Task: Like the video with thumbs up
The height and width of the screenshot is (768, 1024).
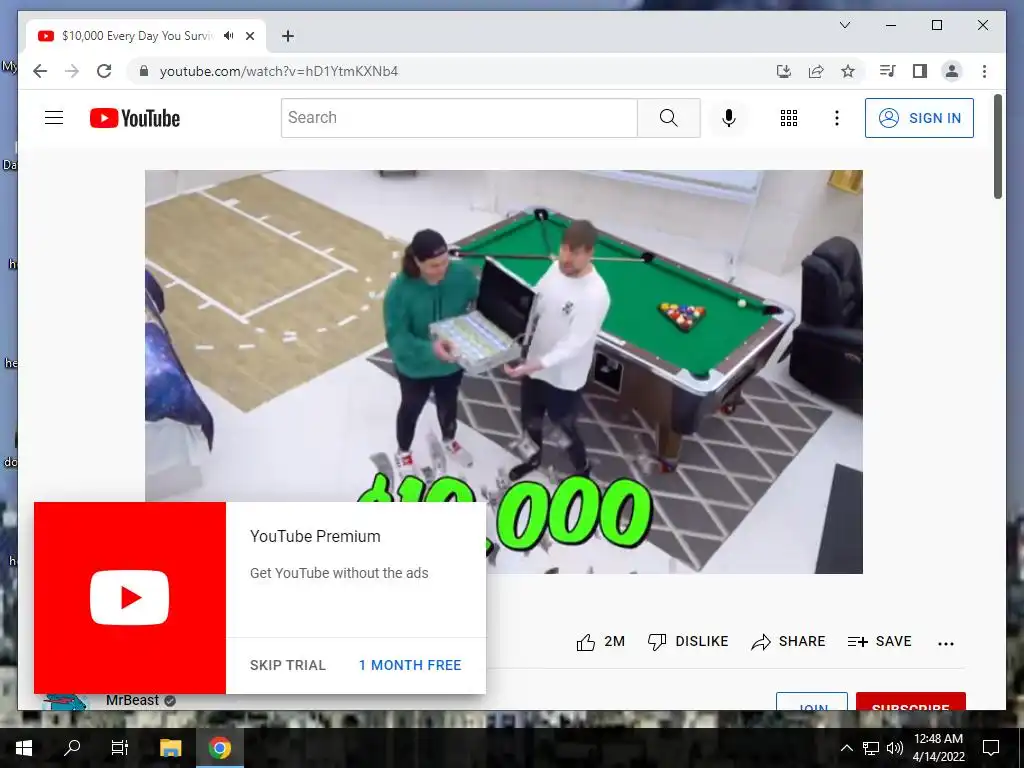Action: pos(600,642)
